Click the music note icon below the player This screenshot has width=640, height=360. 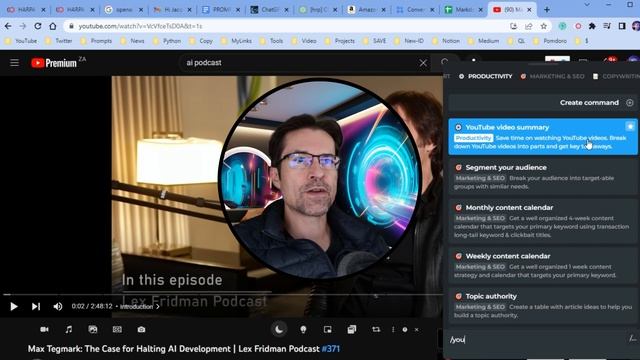click(69, 329)
